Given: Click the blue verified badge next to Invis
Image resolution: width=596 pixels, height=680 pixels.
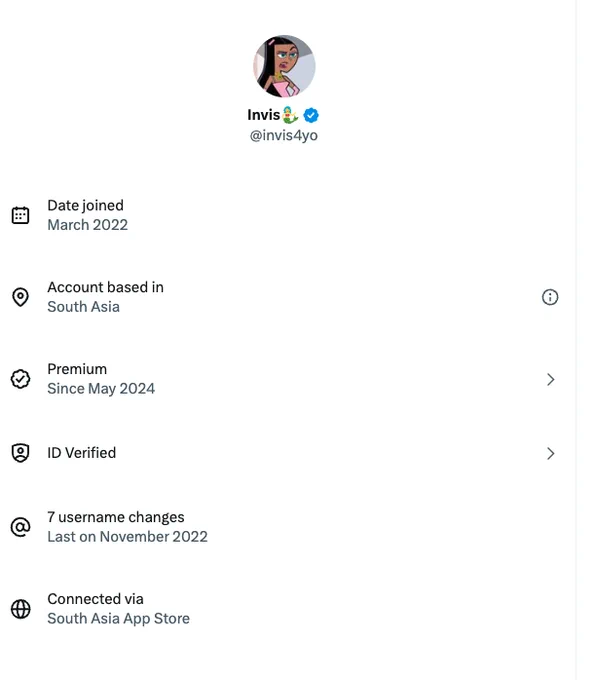Looking at the screenshot, I should tap(311, 115).
